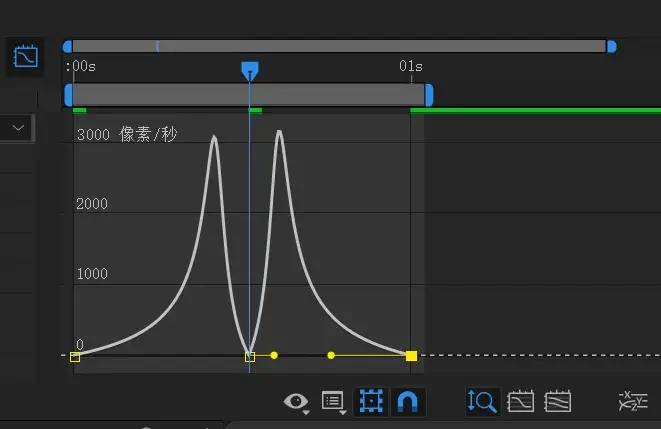Fit all graphs to view
Viewport: 661px width, 429px height.
[x=558, y=401]
